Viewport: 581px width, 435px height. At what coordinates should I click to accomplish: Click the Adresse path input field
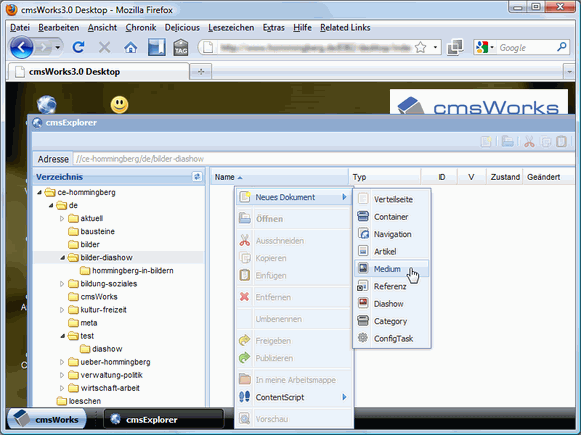click(324, 159)
